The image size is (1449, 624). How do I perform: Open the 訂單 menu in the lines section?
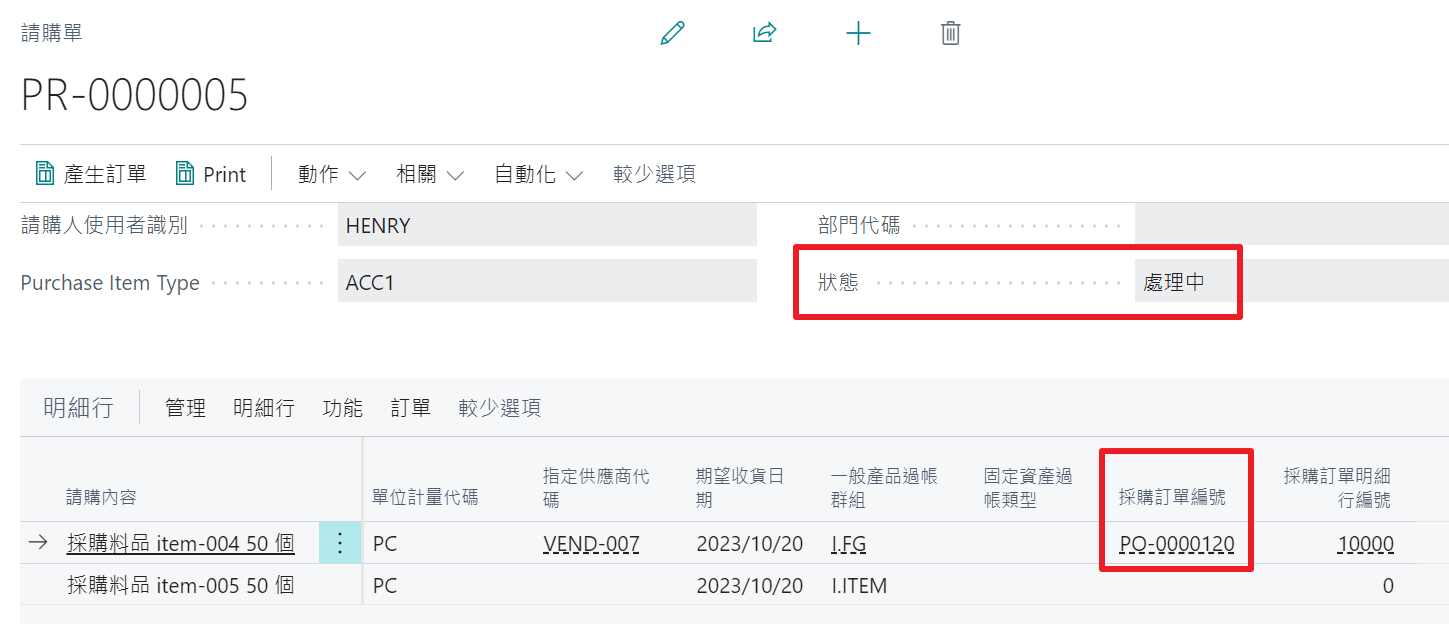[x=410, y=408]
